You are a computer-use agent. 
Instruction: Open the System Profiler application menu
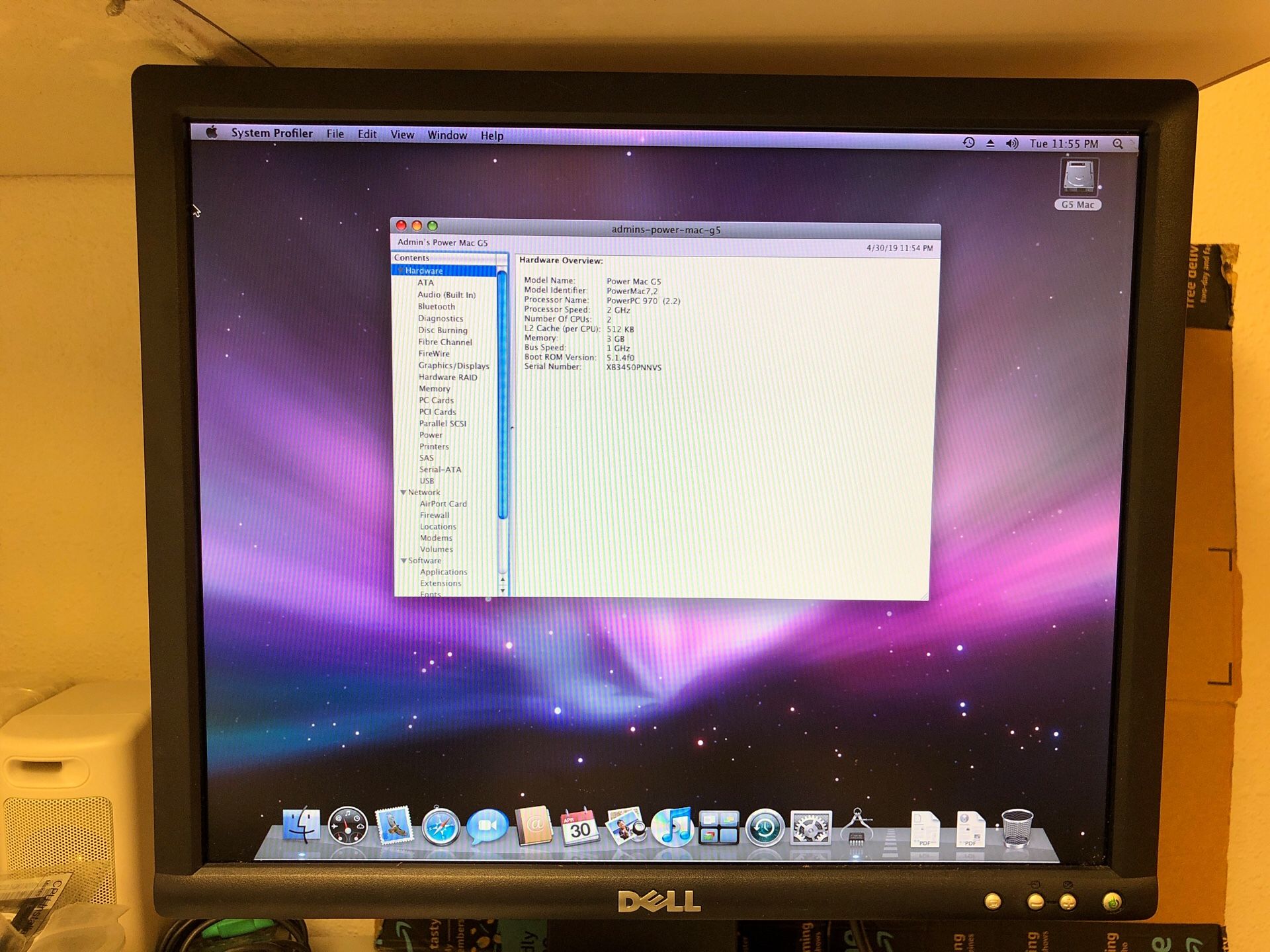pos(272,133)
